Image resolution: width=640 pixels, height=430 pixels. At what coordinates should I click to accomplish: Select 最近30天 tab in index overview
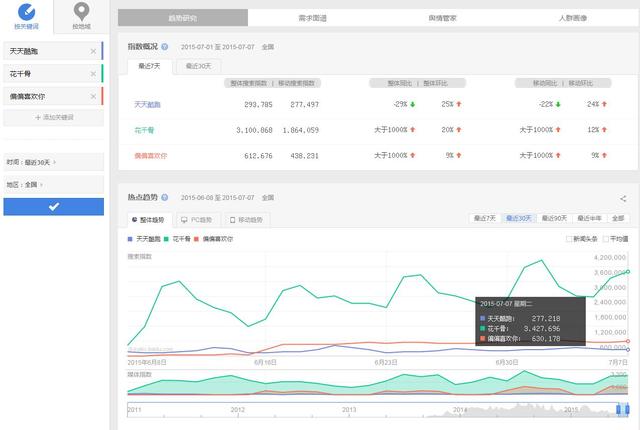(198, 66)
